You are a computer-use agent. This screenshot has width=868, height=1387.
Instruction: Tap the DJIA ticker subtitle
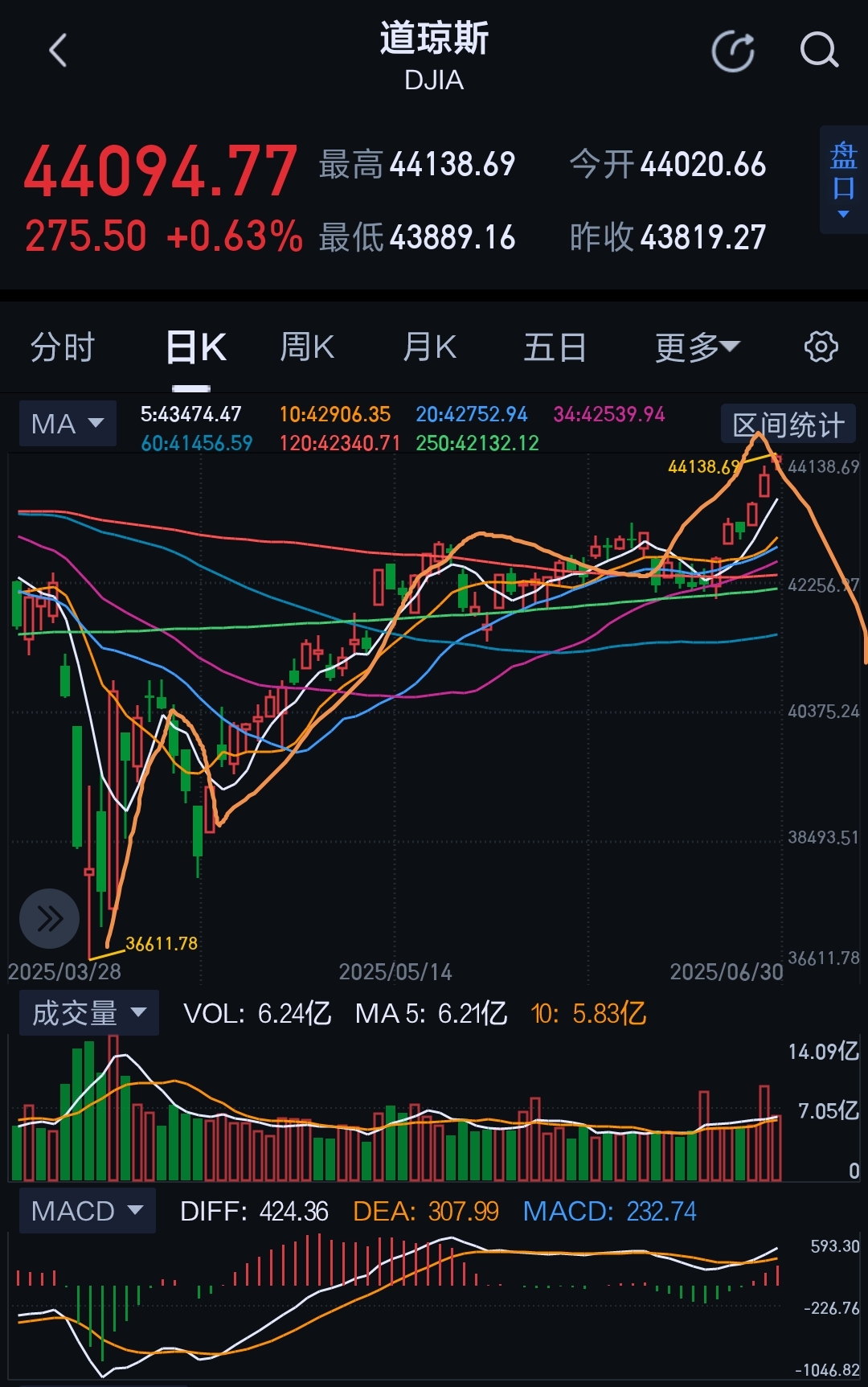pos(434,80)
